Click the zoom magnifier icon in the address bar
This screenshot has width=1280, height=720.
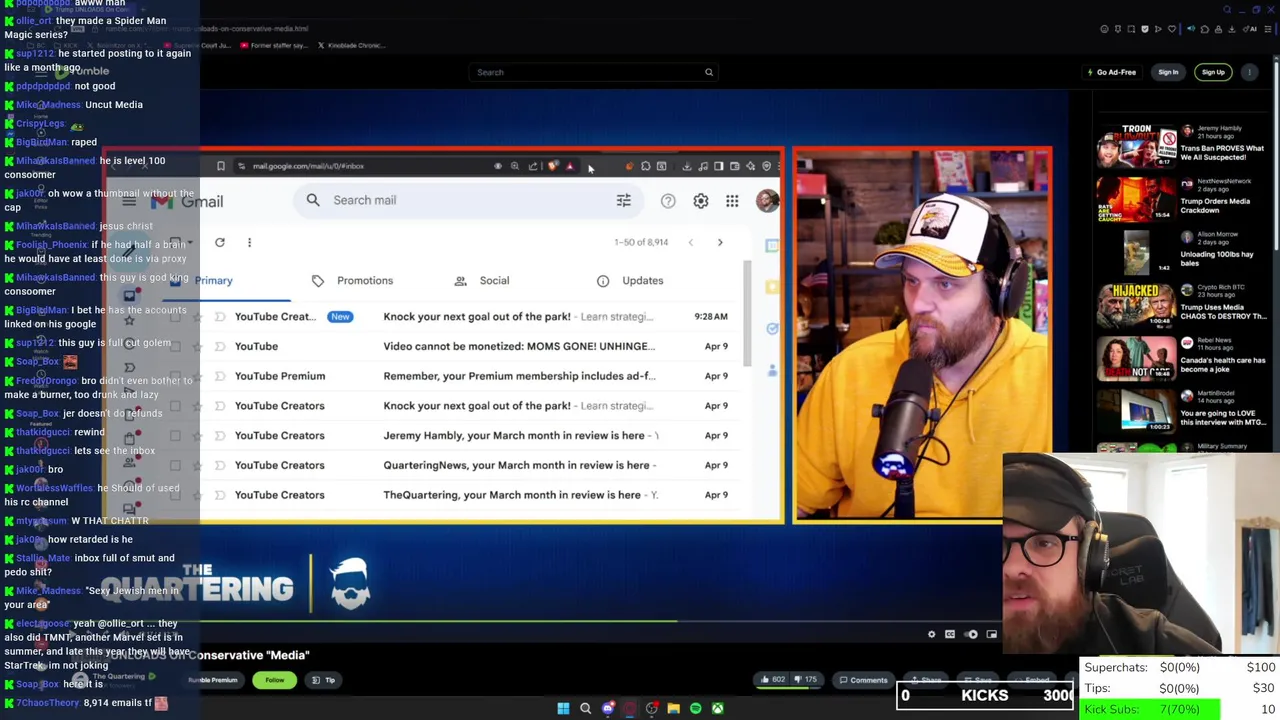click(515, 166)
